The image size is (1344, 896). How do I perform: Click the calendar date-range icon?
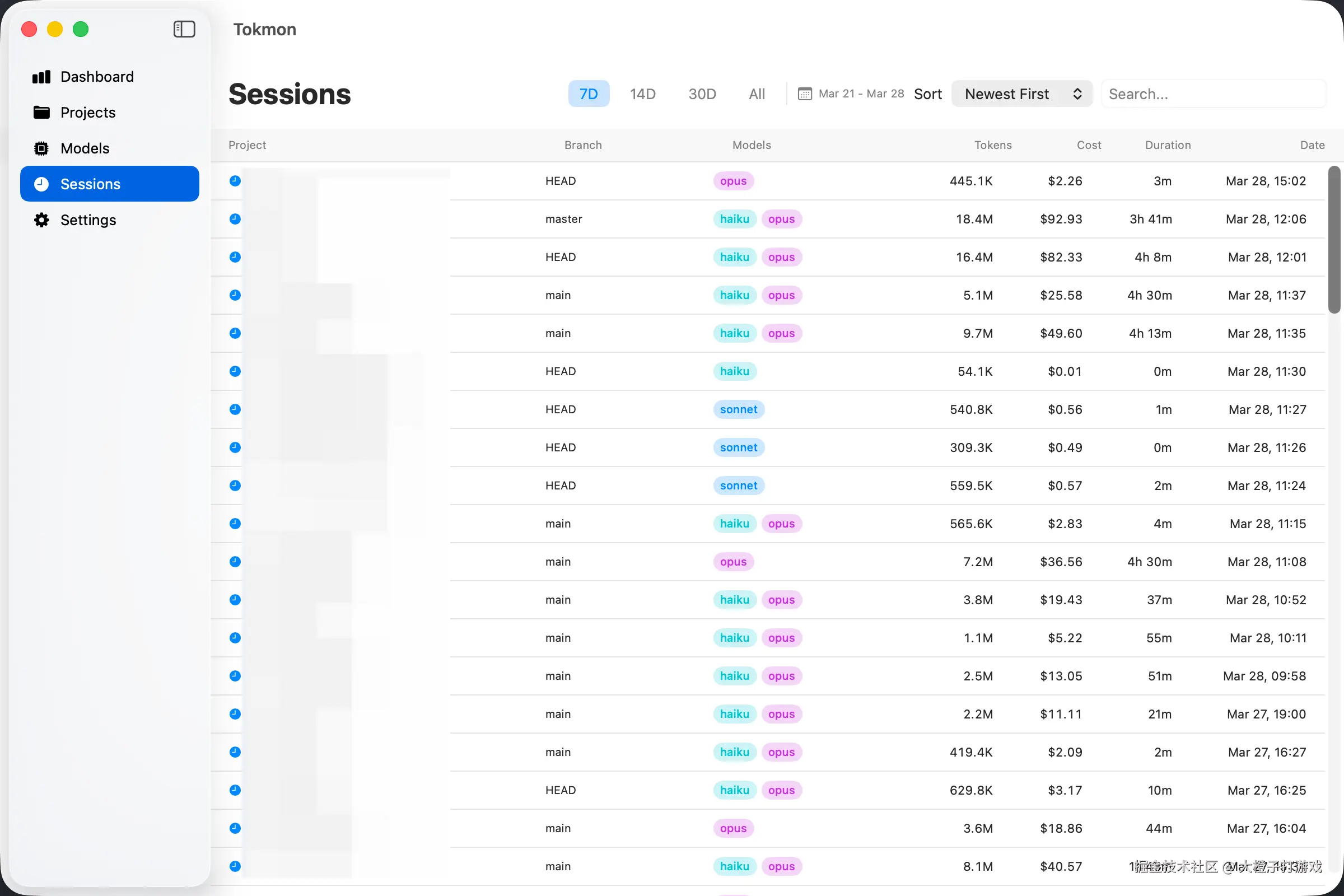(x=805, y=94)
